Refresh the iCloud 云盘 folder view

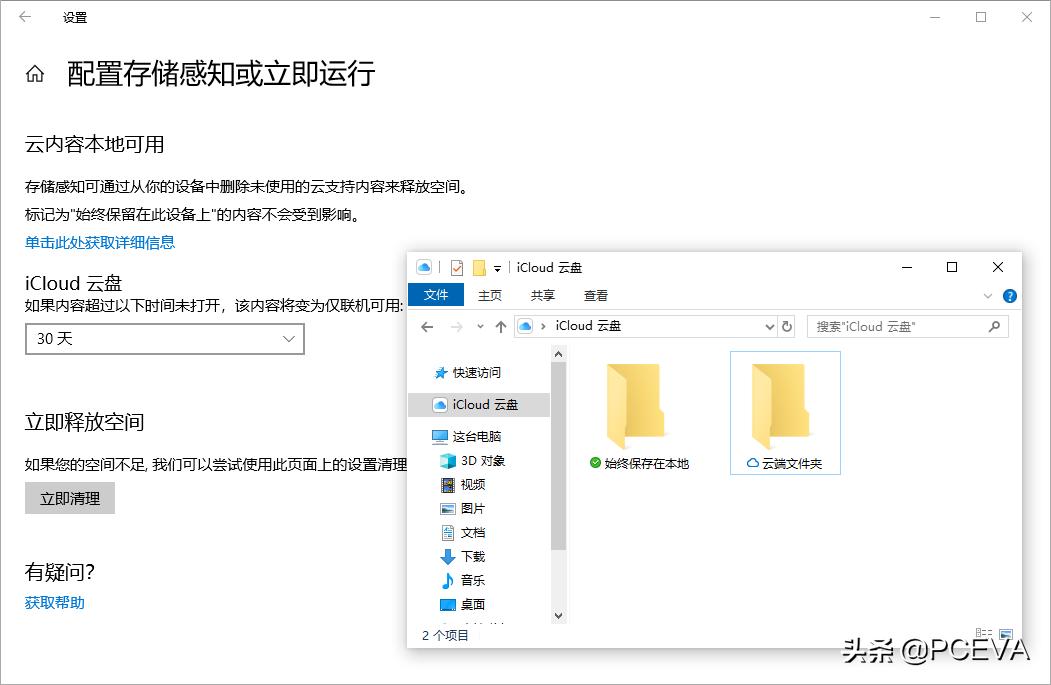coord(788,326)
